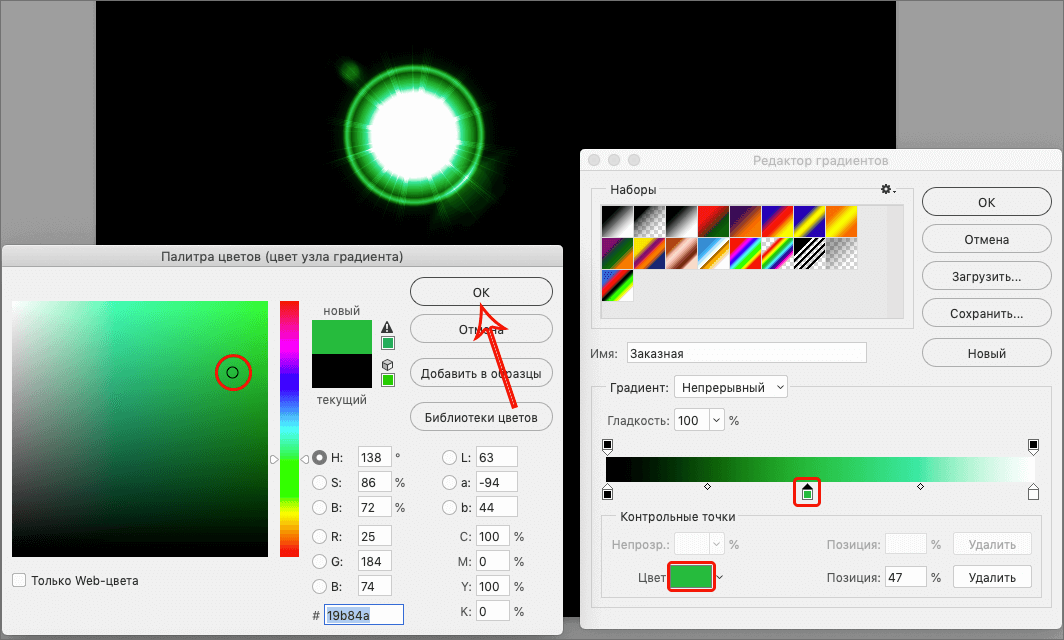
Task: Select the green color stop at 47%
Action: 807,493
